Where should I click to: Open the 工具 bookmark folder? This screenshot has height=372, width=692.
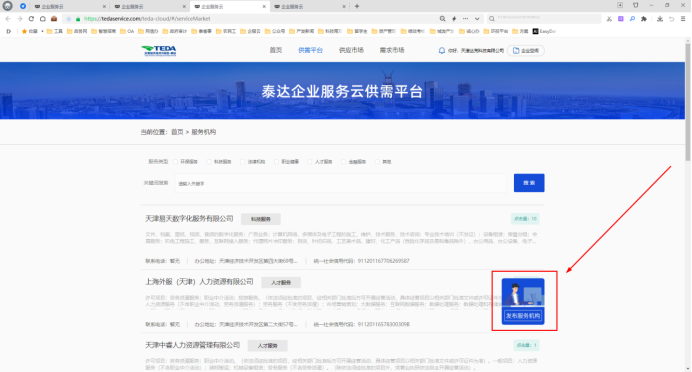click(55, 31)
